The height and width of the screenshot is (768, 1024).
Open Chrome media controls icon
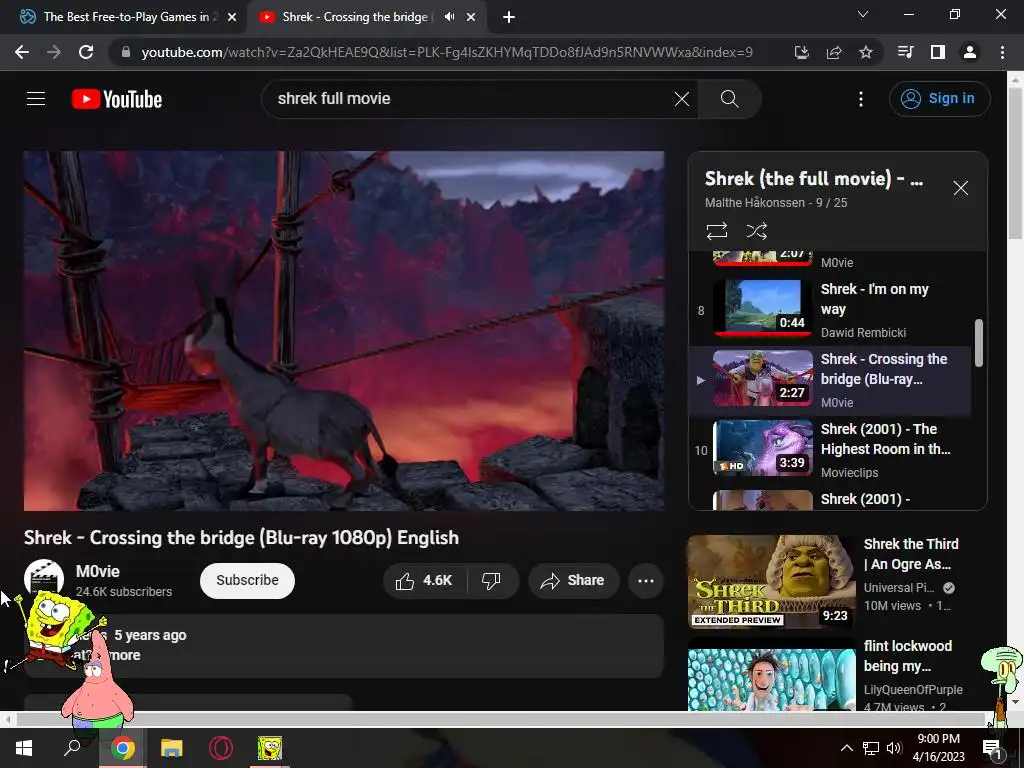pyautogui.click(x=905, y=52)
